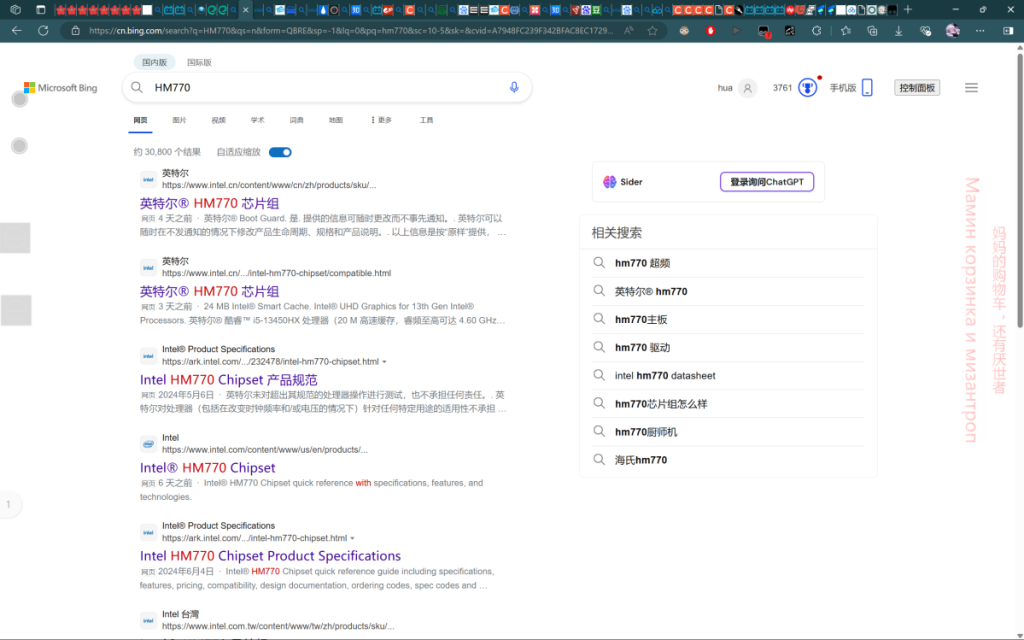Open the hua account avatar icon

[x=748, y=88]
